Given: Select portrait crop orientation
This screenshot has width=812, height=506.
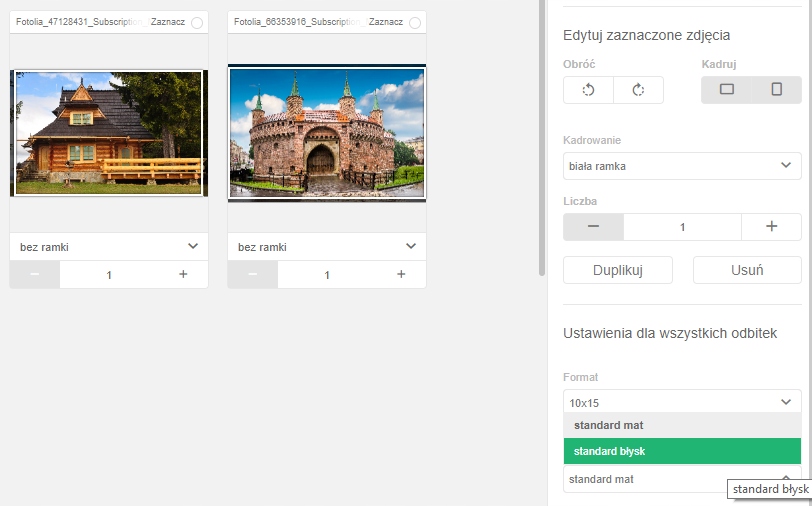Looking at the screenshot, I should (x=777, y=90).
